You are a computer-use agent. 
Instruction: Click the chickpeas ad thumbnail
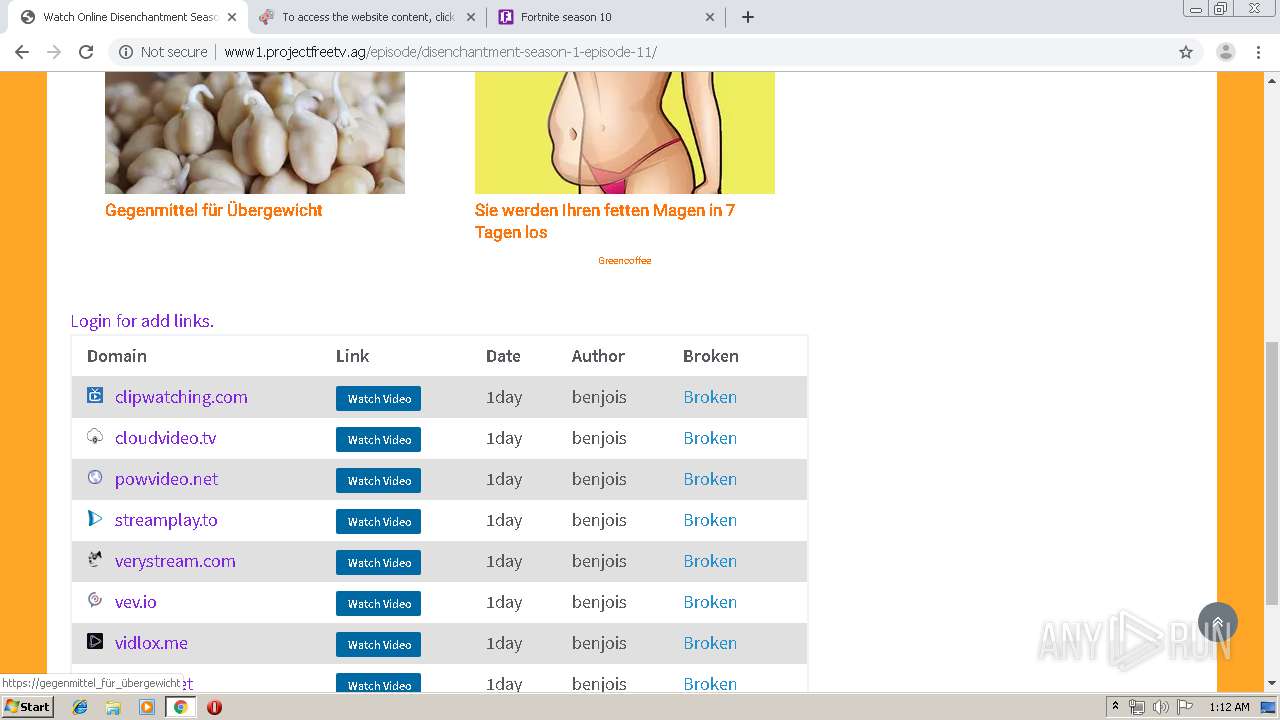pos(255,133)
